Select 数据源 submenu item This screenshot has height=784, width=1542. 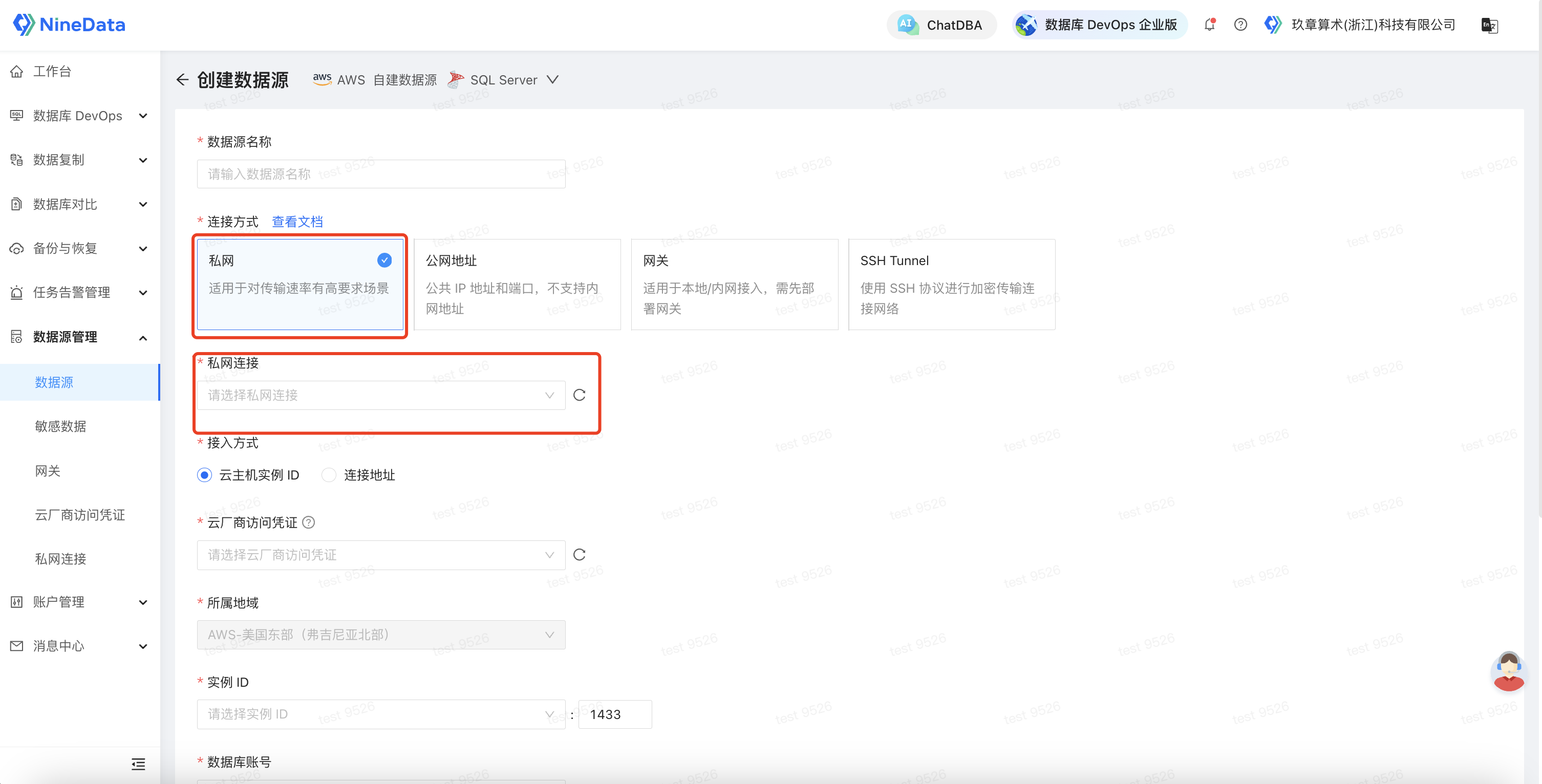80,382
